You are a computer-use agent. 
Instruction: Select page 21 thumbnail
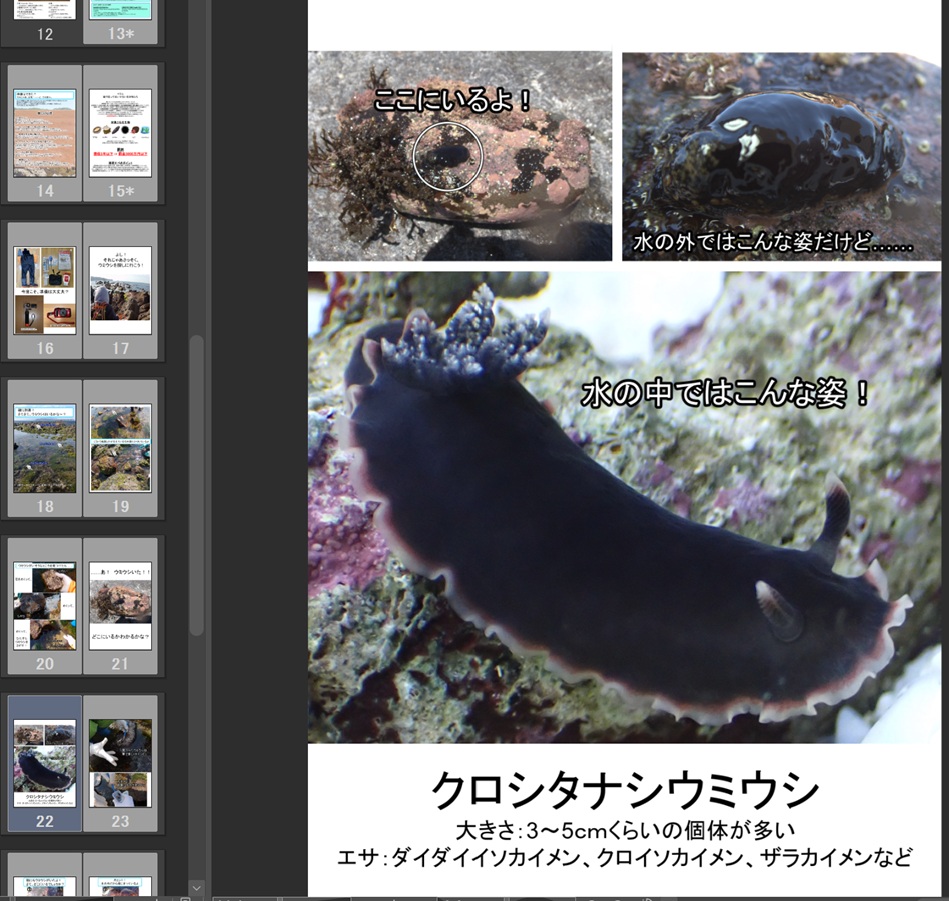point(120,606)
